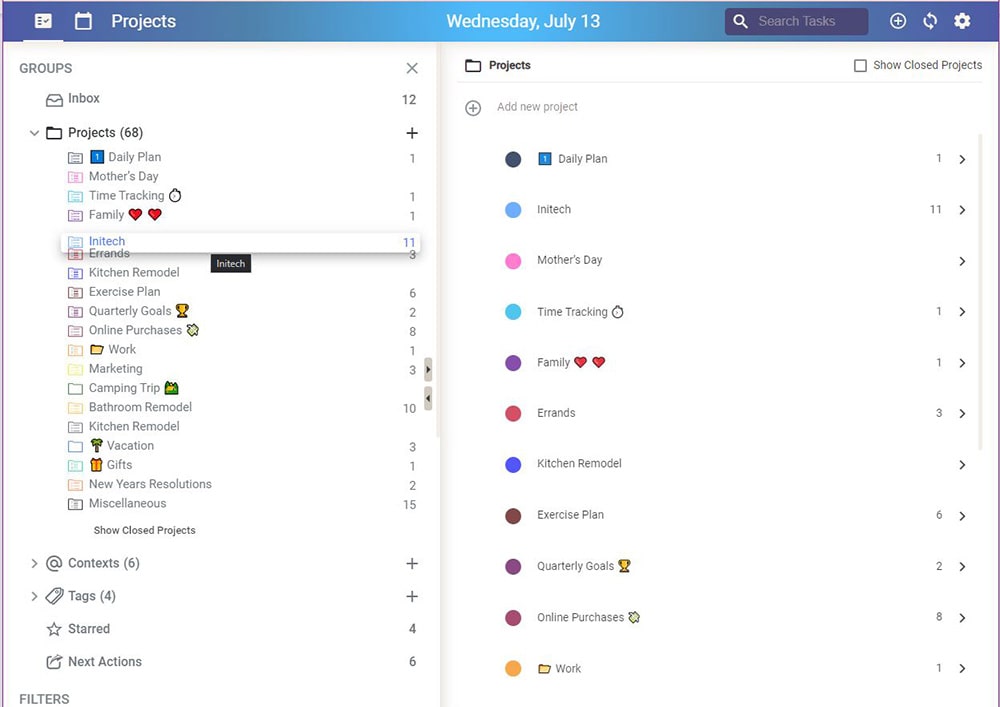This screenshot has width=1000, height=707.
Task: Open the task list view icon
Action: click(43, 21)
